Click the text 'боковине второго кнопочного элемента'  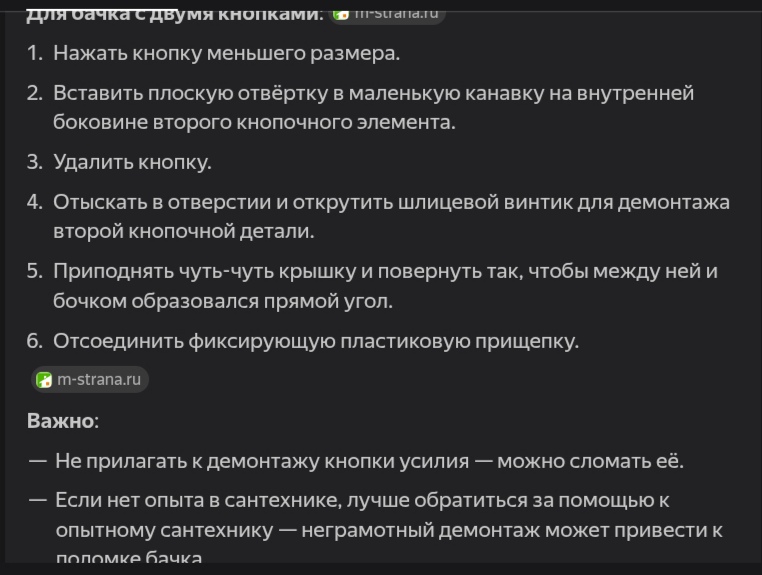tap(254, 122)
